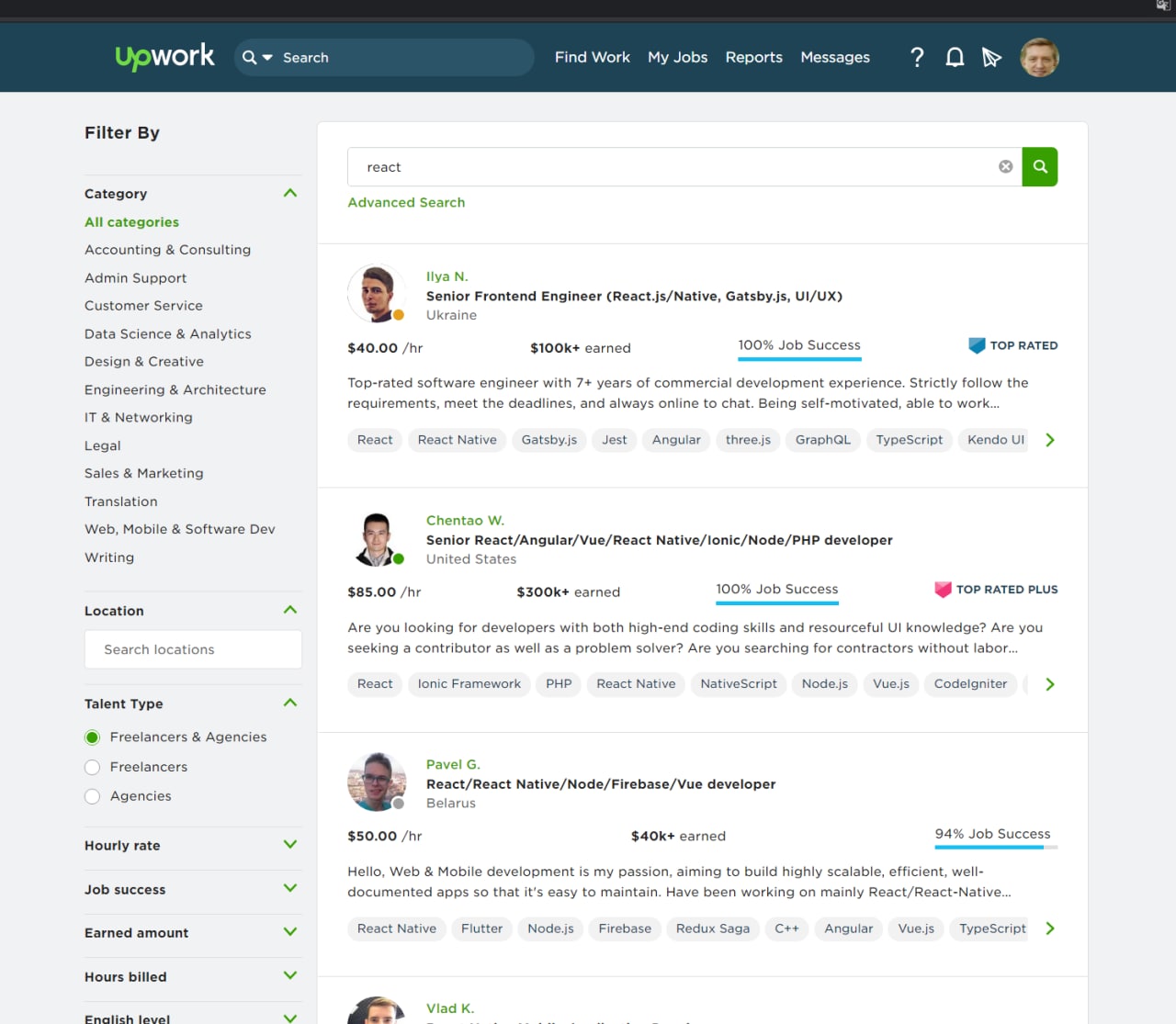Expand the Earned amount filter
Screen dimensions: 1176x1024
pos(290,932)
